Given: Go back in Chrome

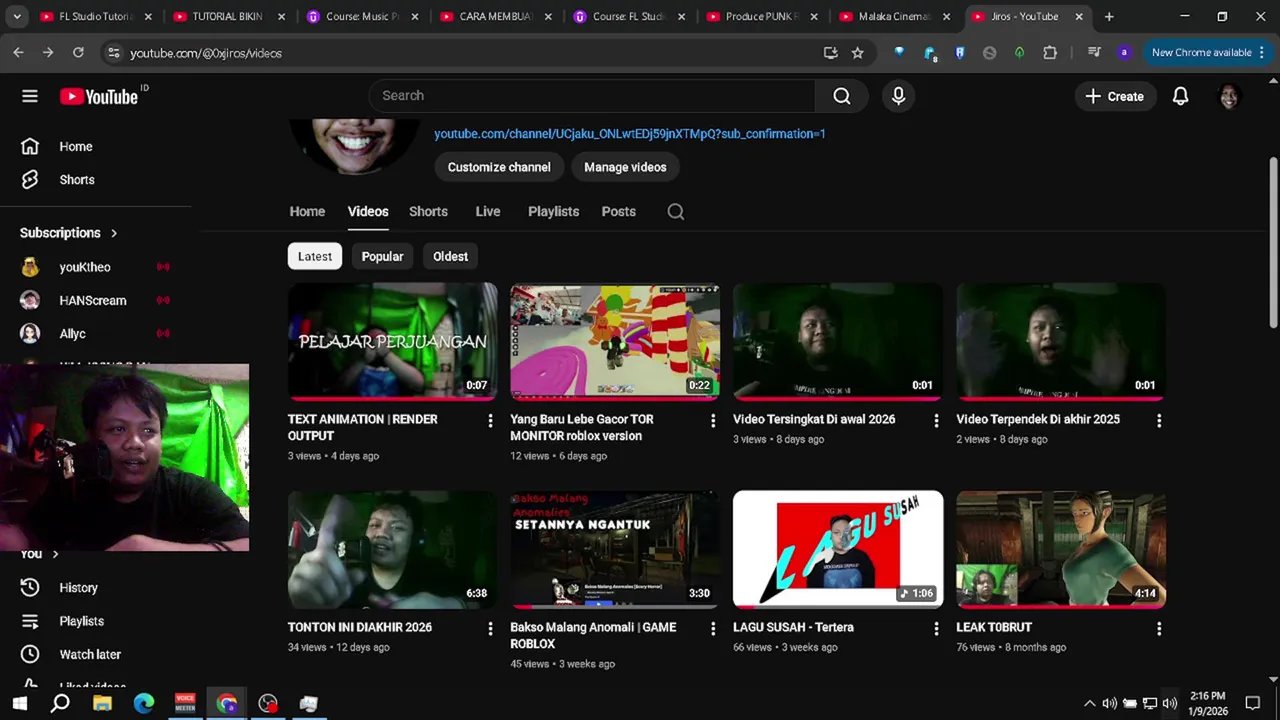Looking at the screenshot, I should (x=18, y=53).
